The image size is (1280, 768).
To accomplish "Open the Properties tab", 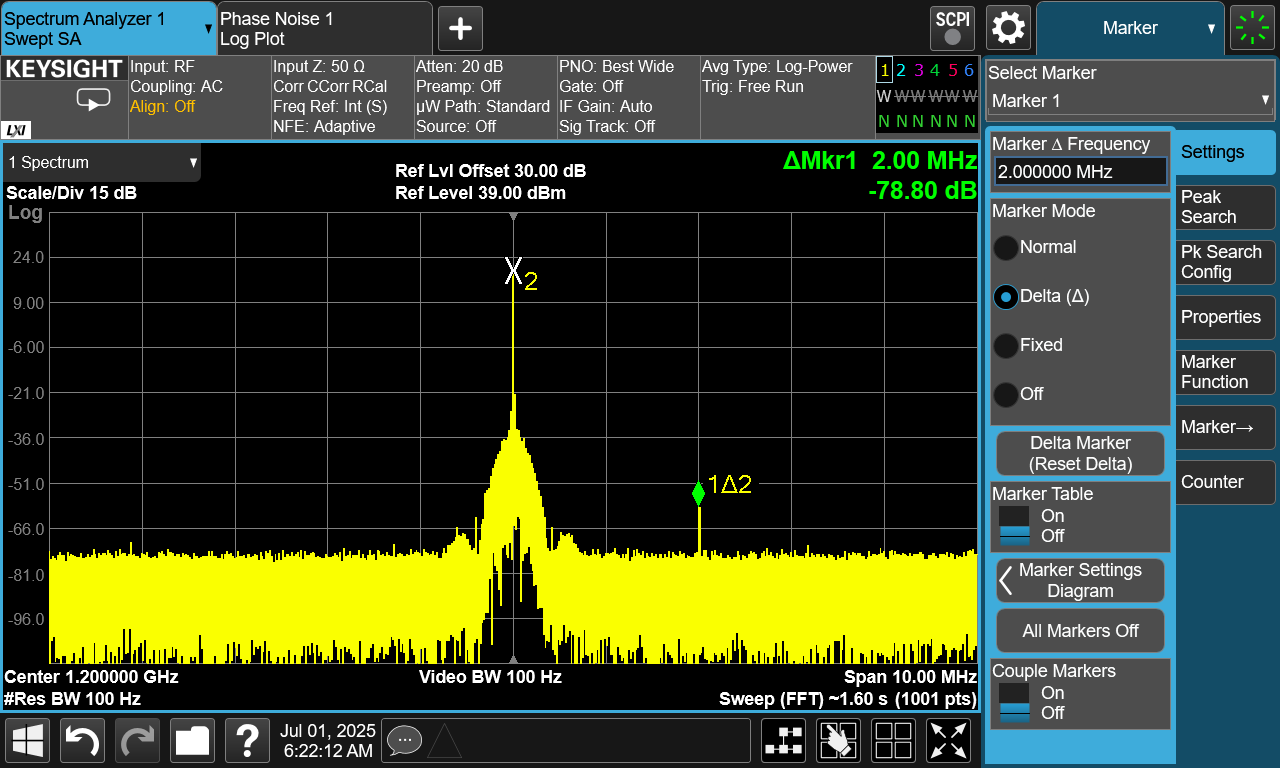I will coord(1225,317).
